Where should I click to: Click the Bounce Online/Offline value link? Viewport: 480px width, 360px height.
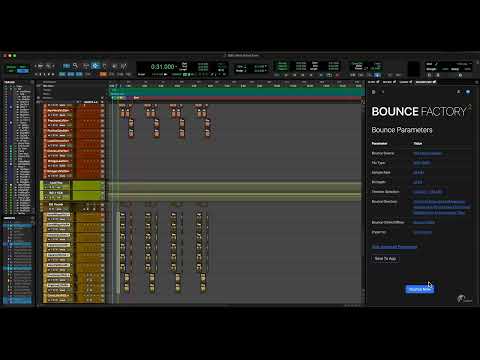424,222
